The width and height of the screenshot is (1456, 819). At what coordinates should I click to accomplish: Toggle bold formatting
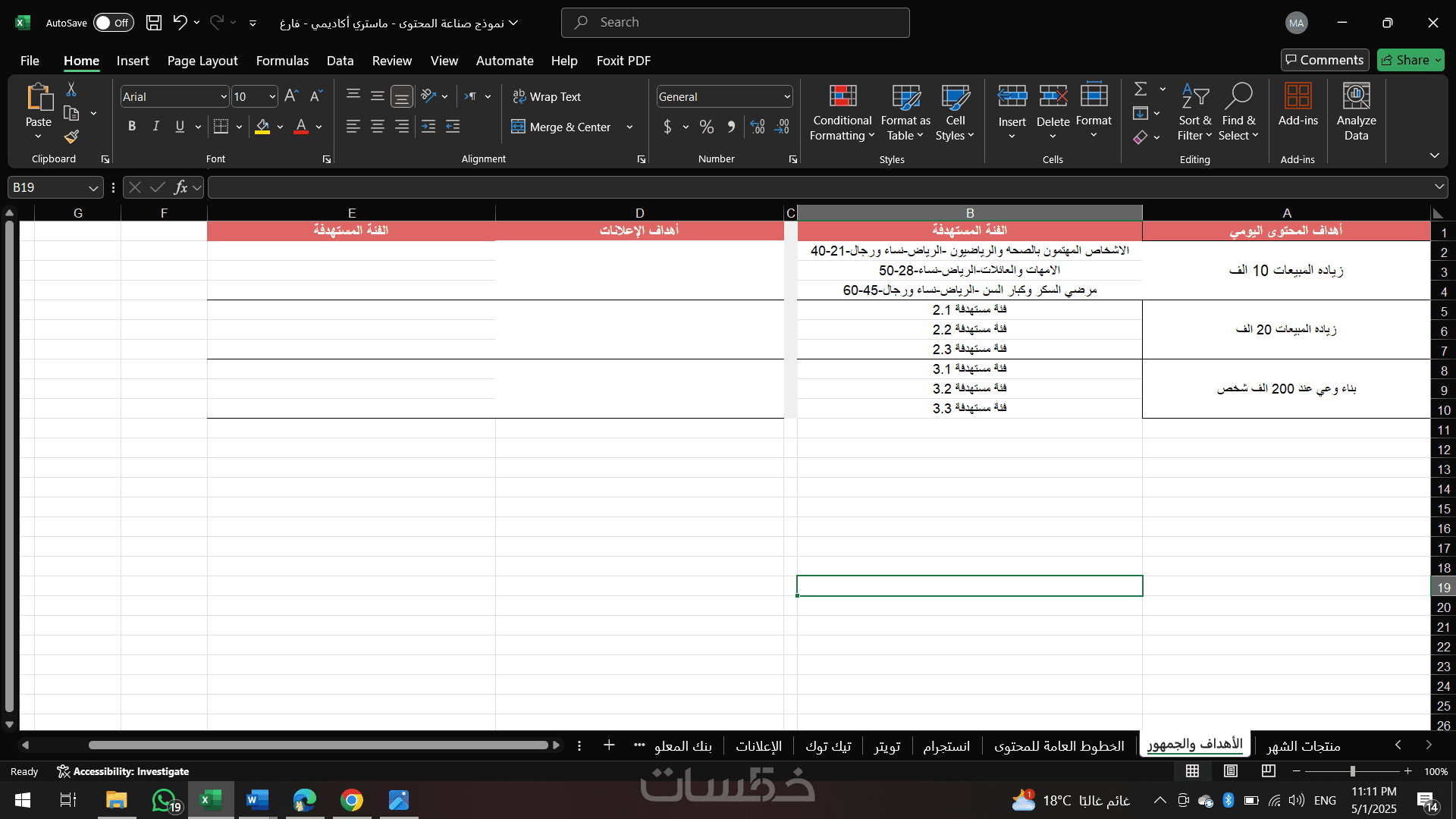(x=132, y=127)
